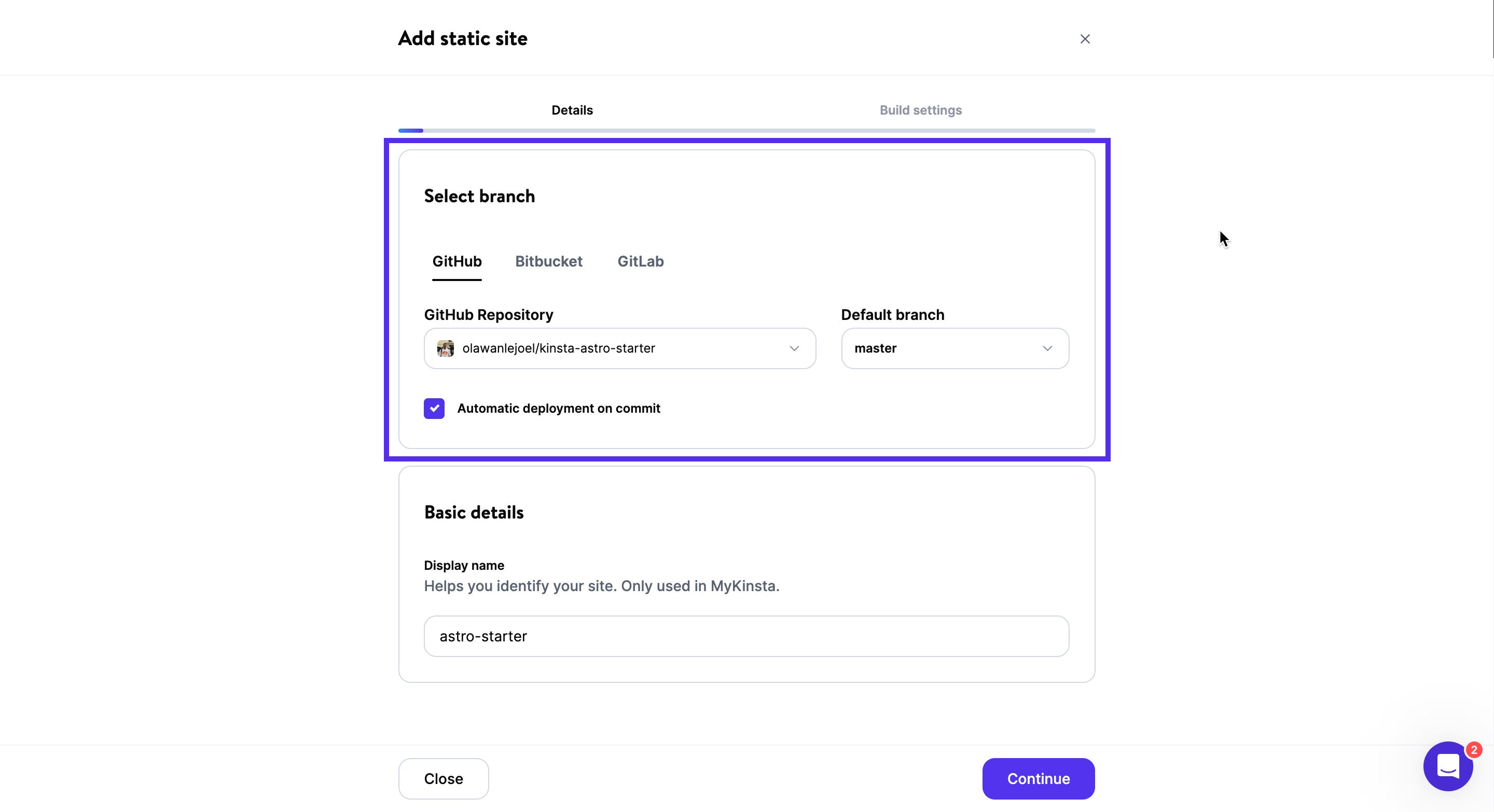Edit the astro-starter display name field

pos(746,636)
